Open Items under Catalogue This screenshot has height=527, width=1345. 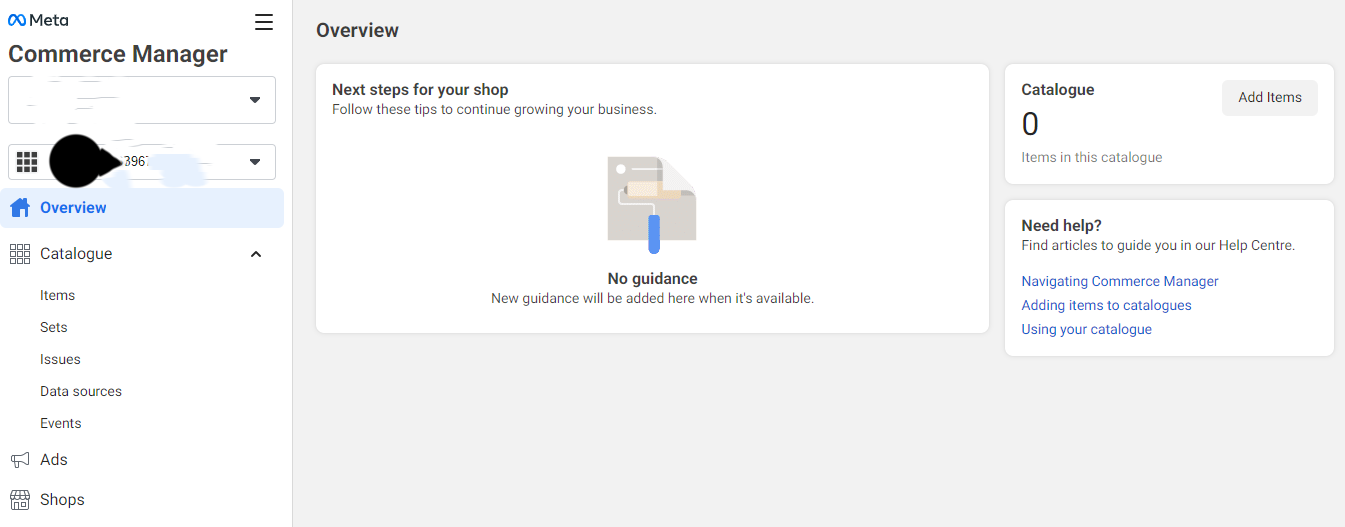point(57,295)
